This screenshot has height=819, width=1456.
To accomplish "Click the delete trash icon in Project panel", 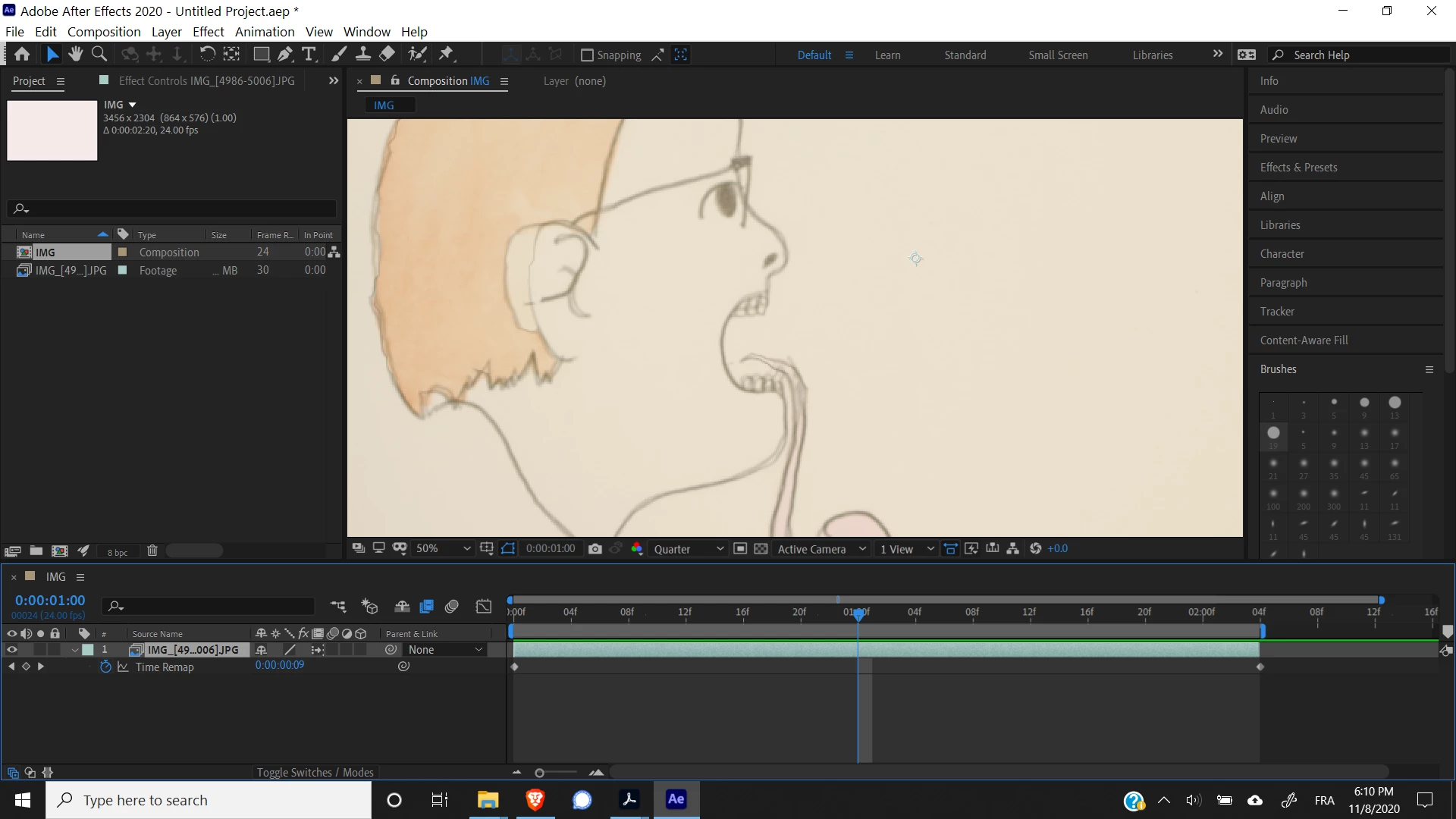I will click(152, 551).
